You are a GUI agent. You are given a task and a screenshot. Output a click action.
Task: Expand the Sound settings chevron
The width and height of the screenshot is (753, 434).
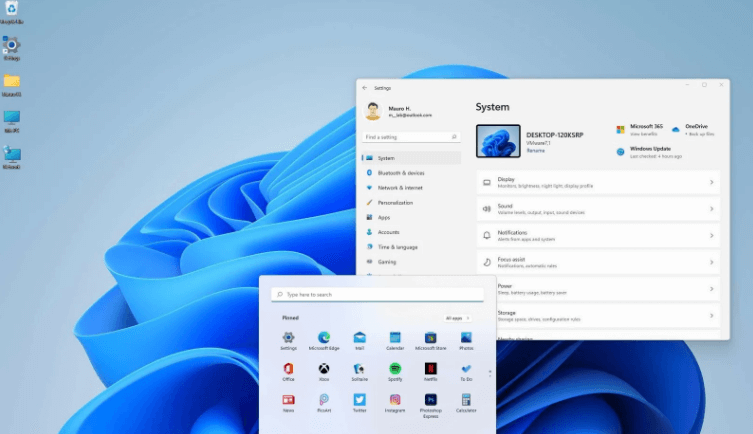(712, 209)
